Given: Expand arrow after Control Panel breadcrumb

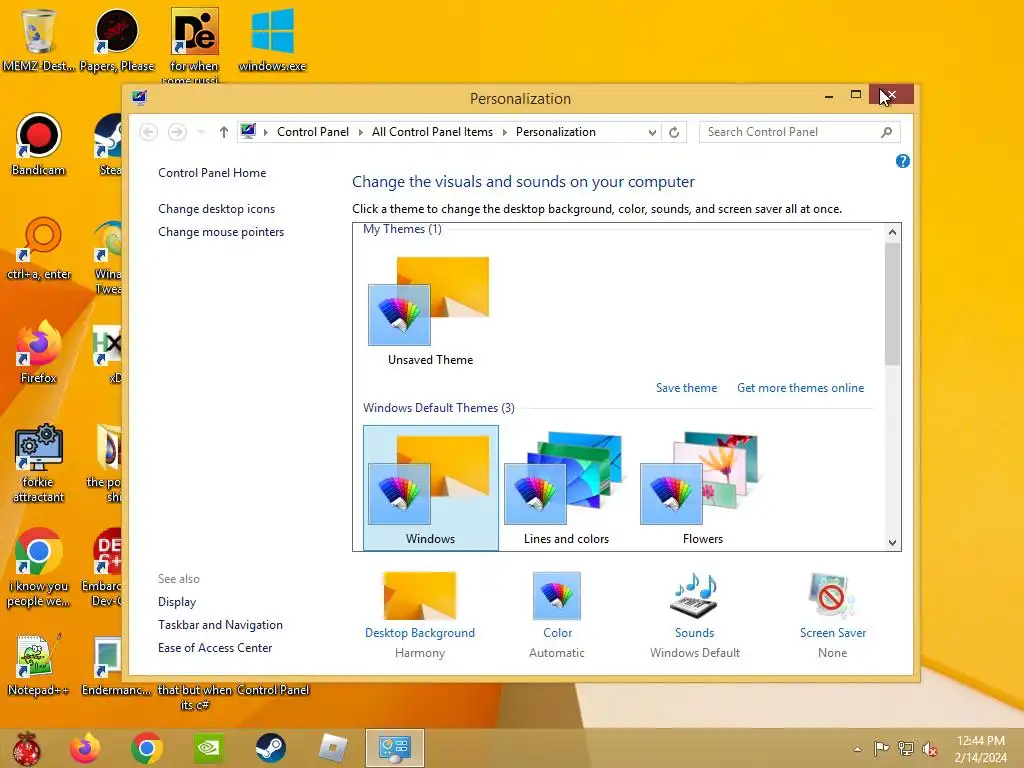Looking at the screenshot, I should [x=360, y=133].
